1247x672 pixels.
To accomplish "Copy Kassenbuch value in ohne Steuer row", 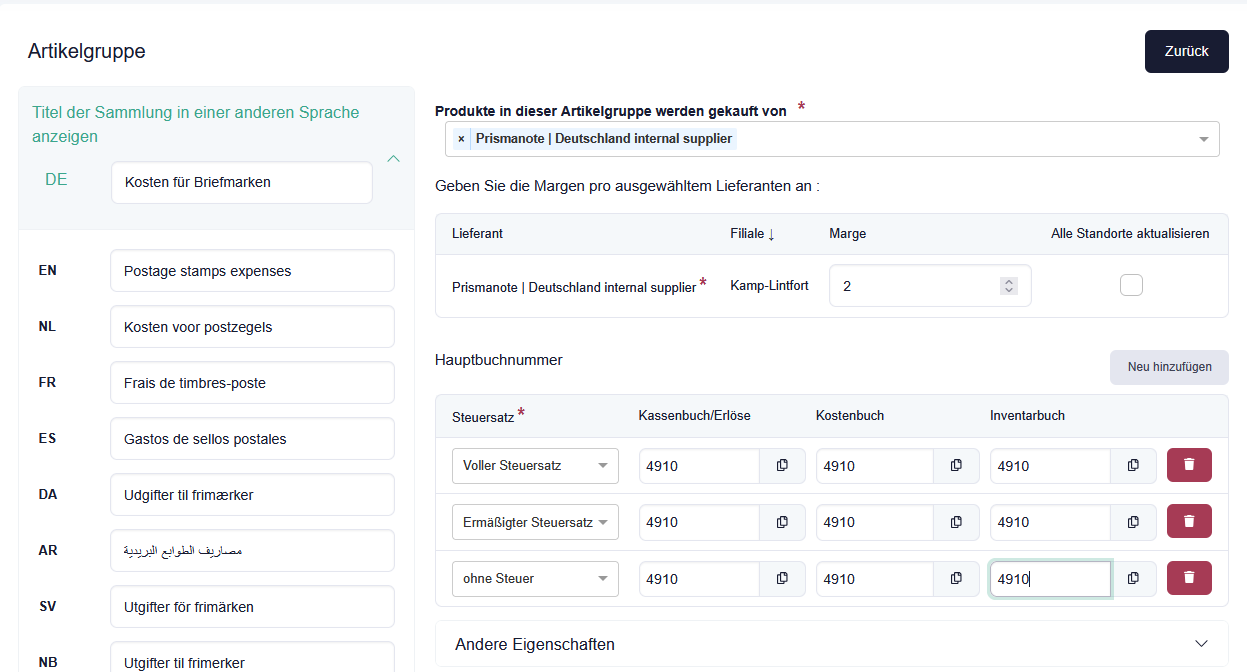I will [782, 578].
